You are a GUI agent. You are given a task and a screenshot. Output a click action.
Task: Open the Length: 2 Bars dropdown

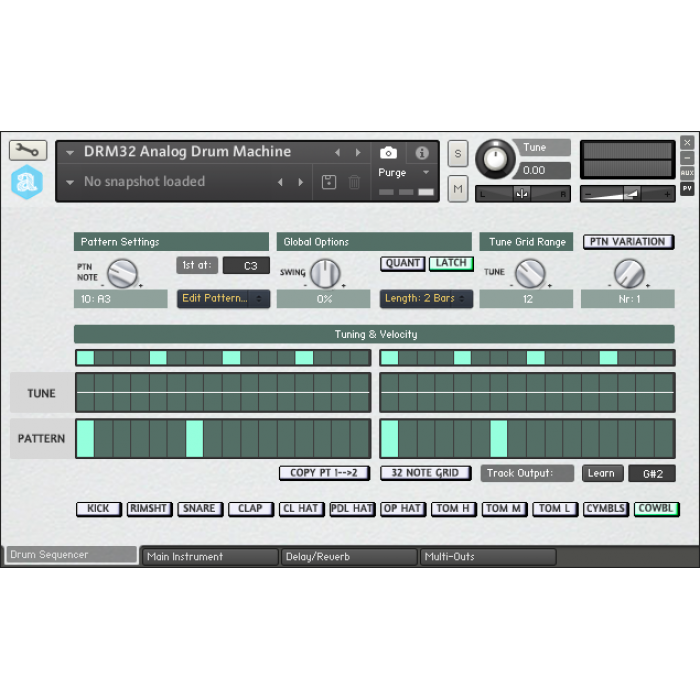pos(426,299)
